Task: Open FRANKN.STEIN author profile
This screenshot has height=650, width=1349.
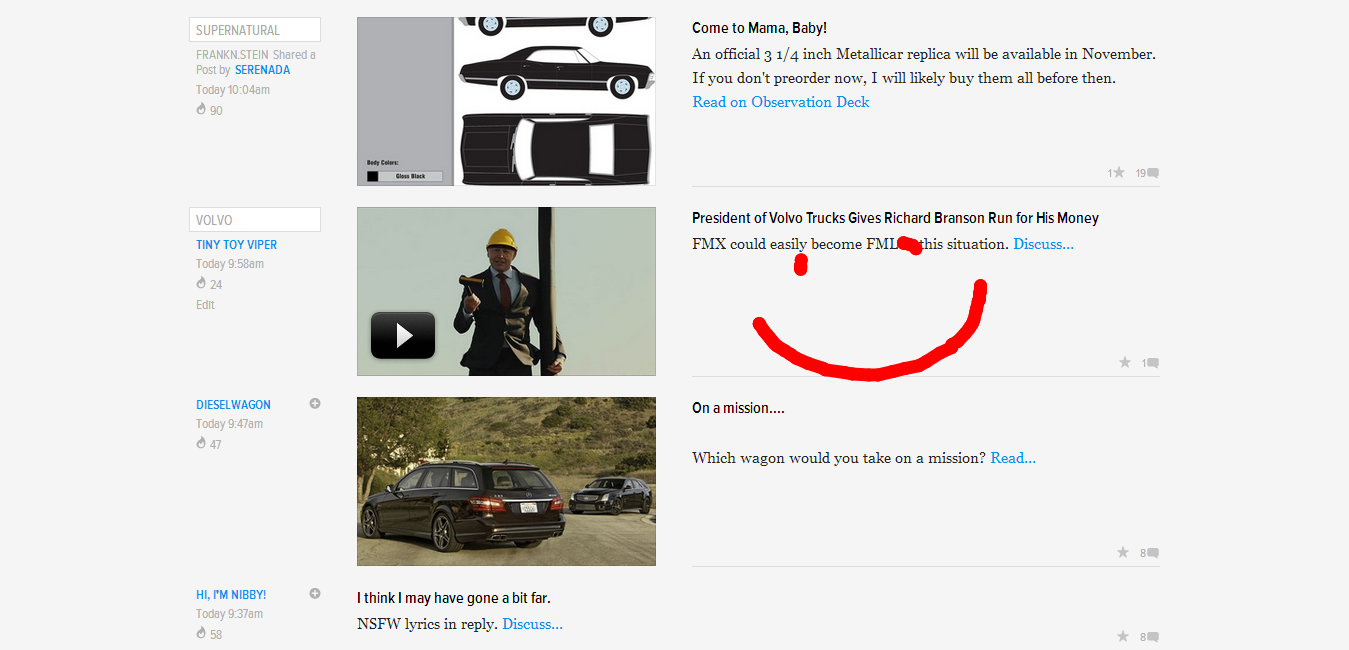Action: [x=232, y=55]
